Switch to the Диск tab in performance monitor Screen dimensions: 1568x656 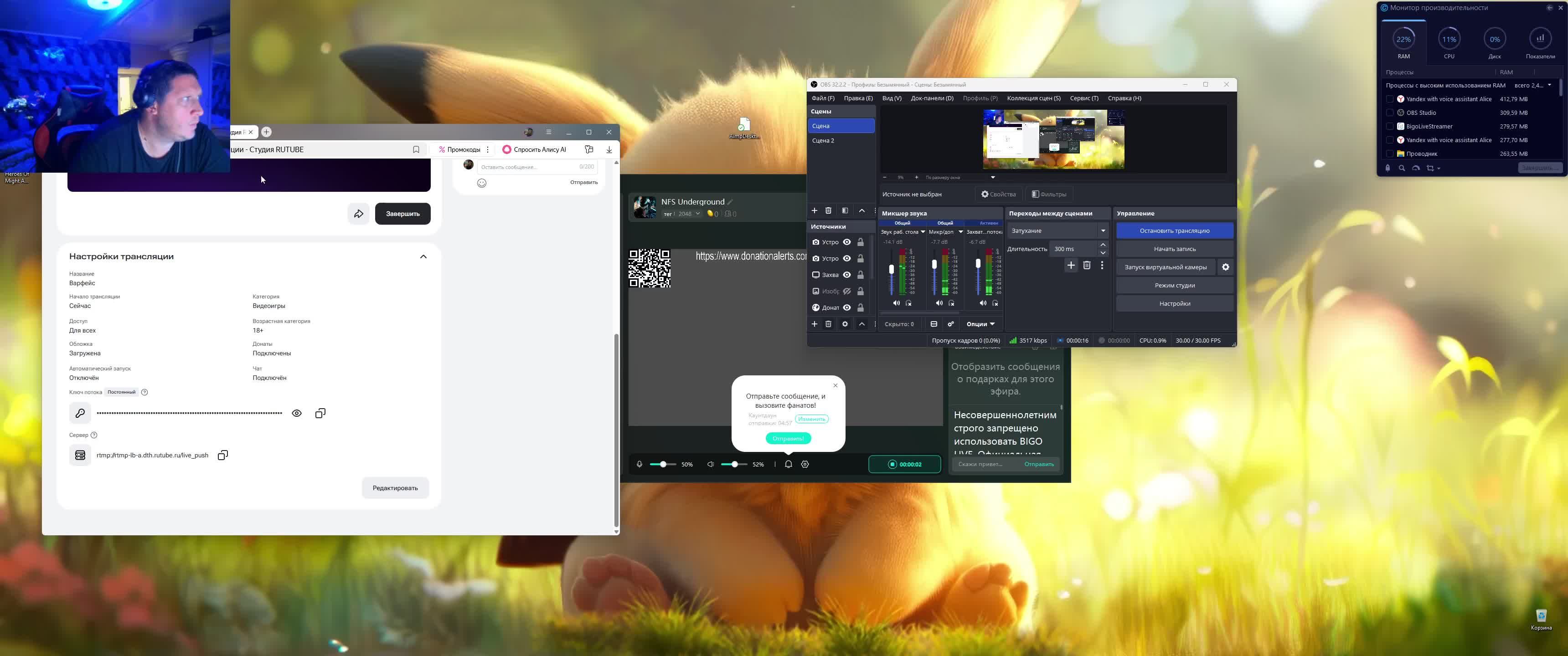(1495, 43)
